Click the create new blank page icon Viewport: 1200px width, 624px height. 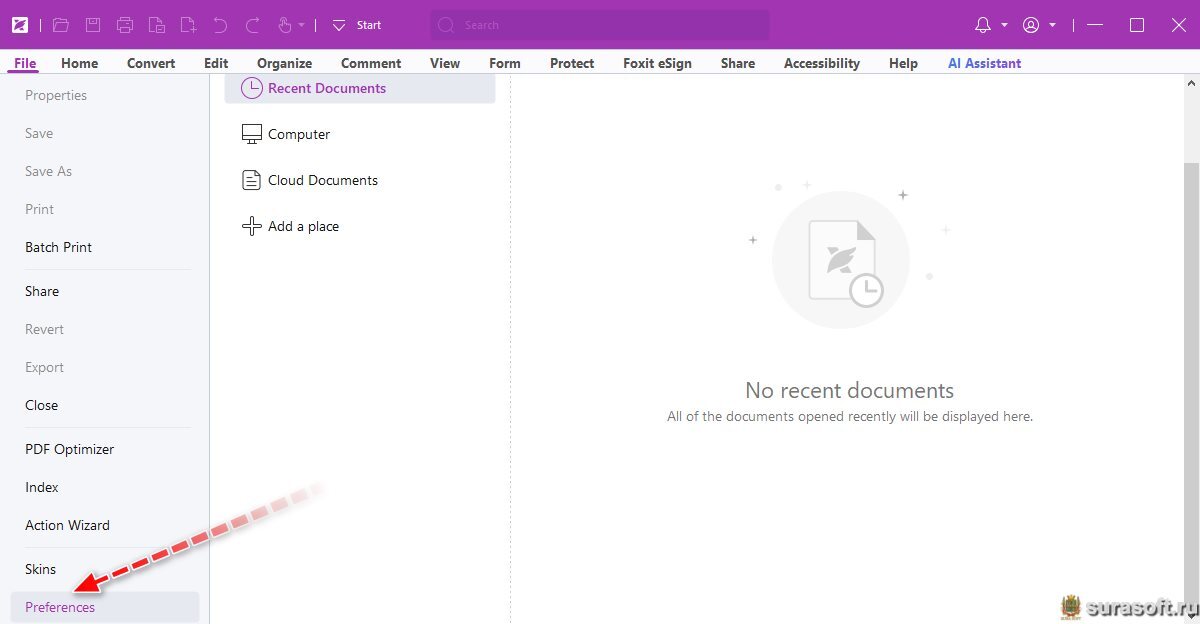click(x=188, y=25)
